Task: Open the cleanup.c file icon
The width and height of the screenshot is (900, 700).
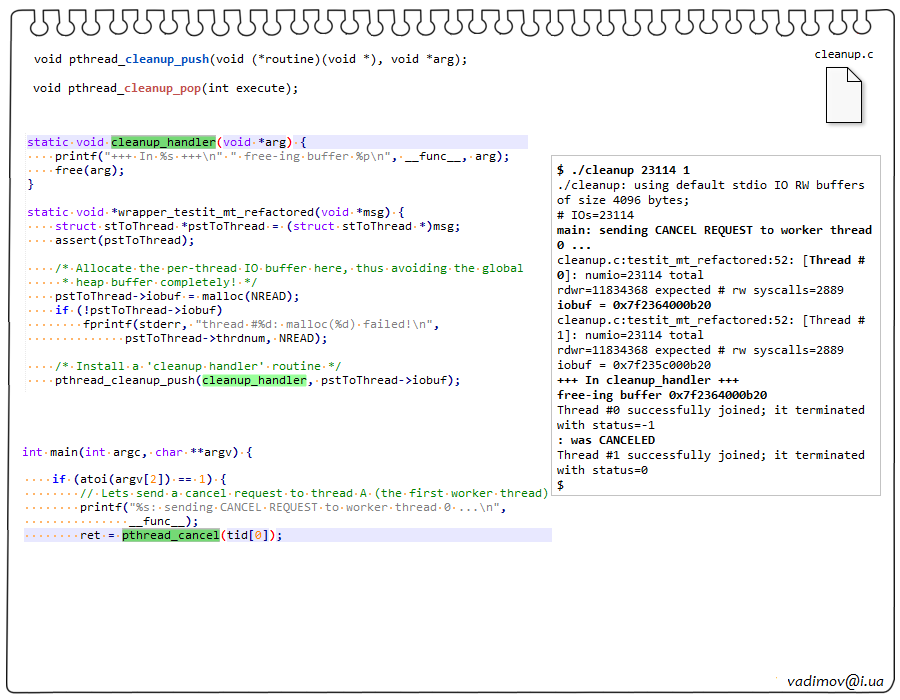Action: (x=844, y=94)
